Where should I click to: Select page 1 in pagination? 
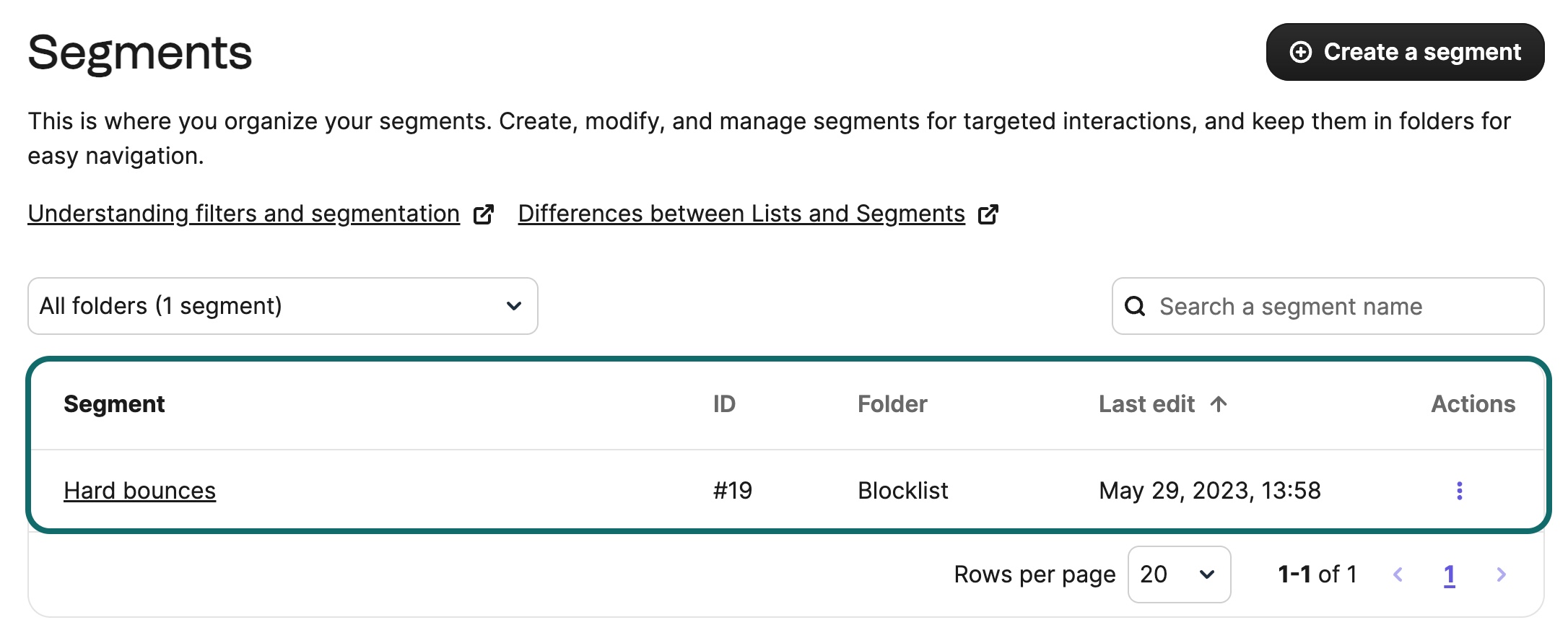pos(1449,574)
